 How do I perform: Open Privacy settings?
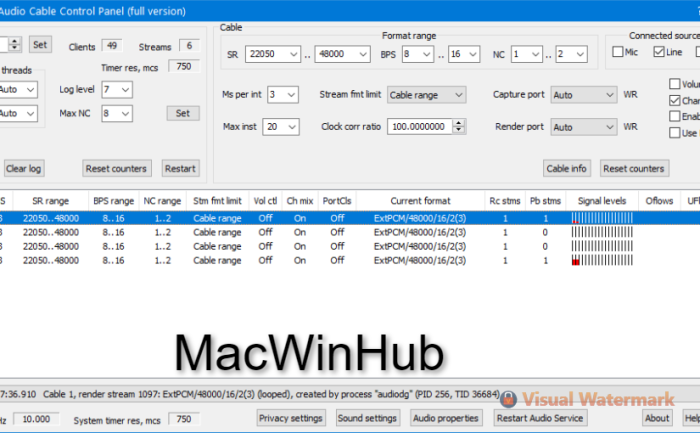(291, 418)
